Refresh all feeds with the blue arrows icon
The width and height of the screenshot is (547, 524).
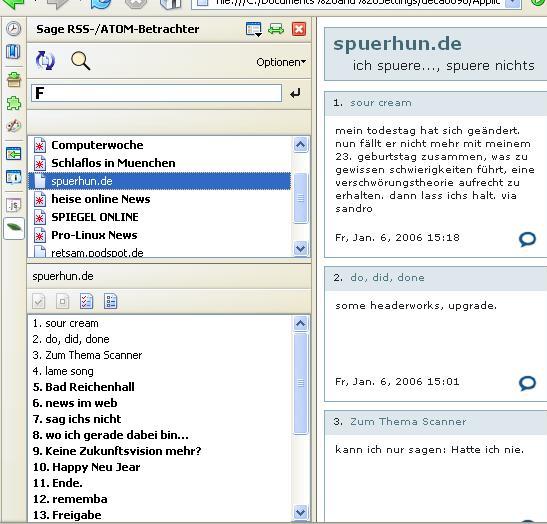45,61
